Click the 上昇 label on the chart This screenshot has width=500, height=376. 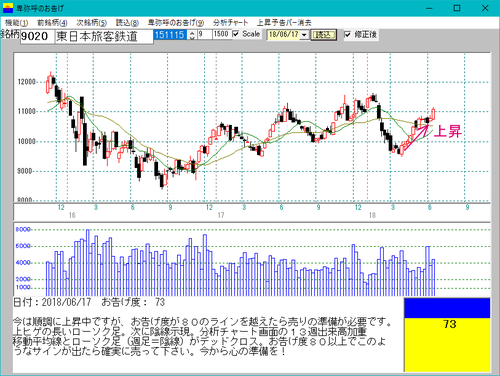click(448, 131)
